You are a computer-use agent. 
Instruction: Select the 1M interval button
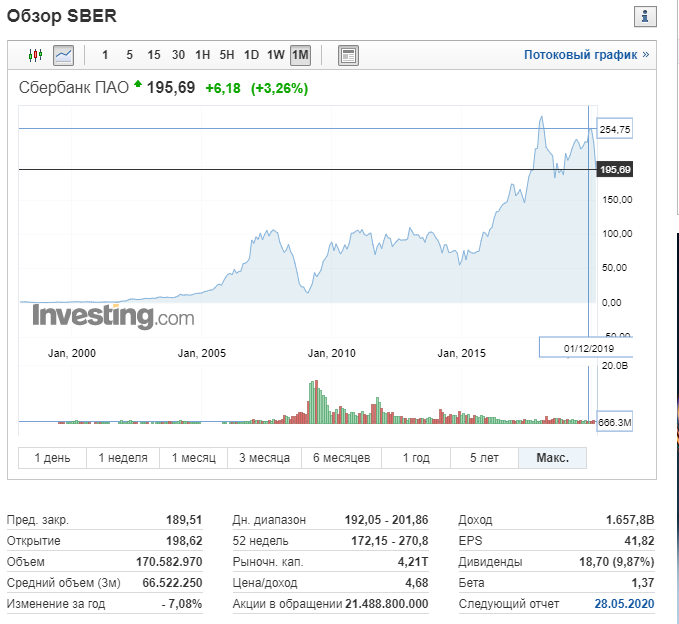click(x=300, y=55)
